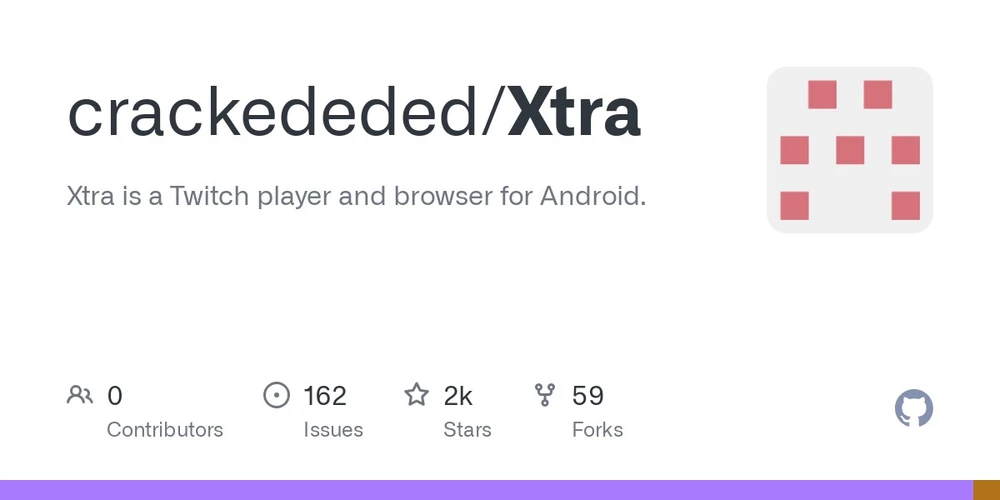This screenshot has height=500, width=1000.
Task: Click the Contributors people icon
Action: pyautogui.click(x=80, y=395)
